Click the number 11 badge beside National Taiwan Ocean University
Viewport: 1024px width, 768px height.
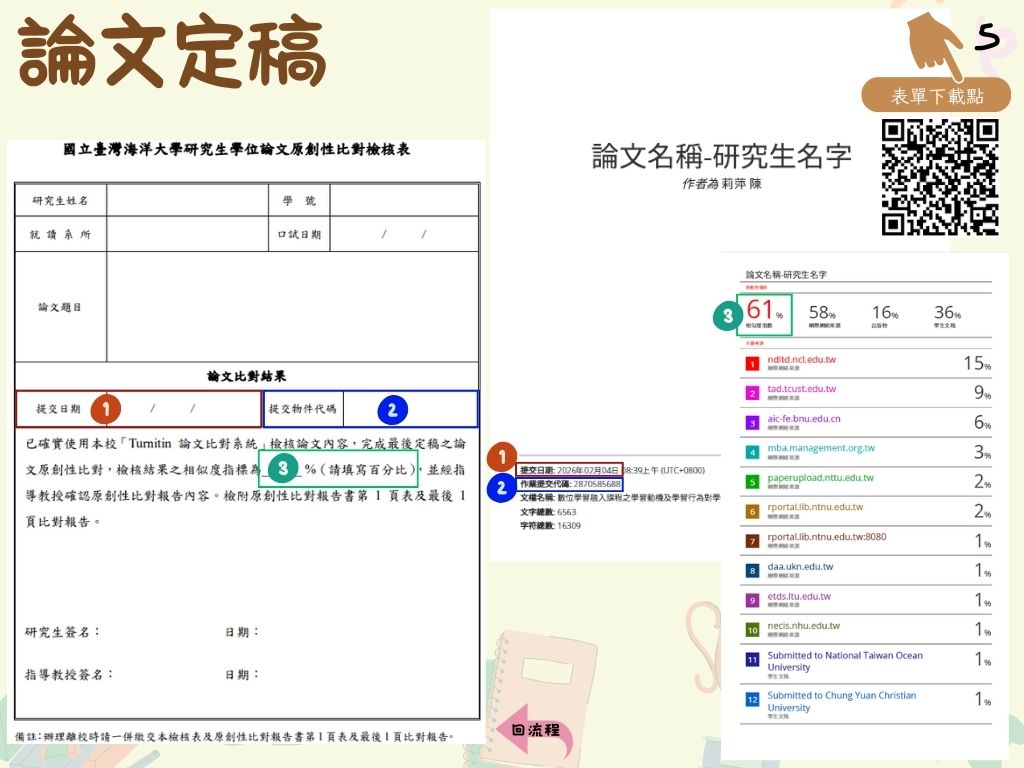pos(753,661)
